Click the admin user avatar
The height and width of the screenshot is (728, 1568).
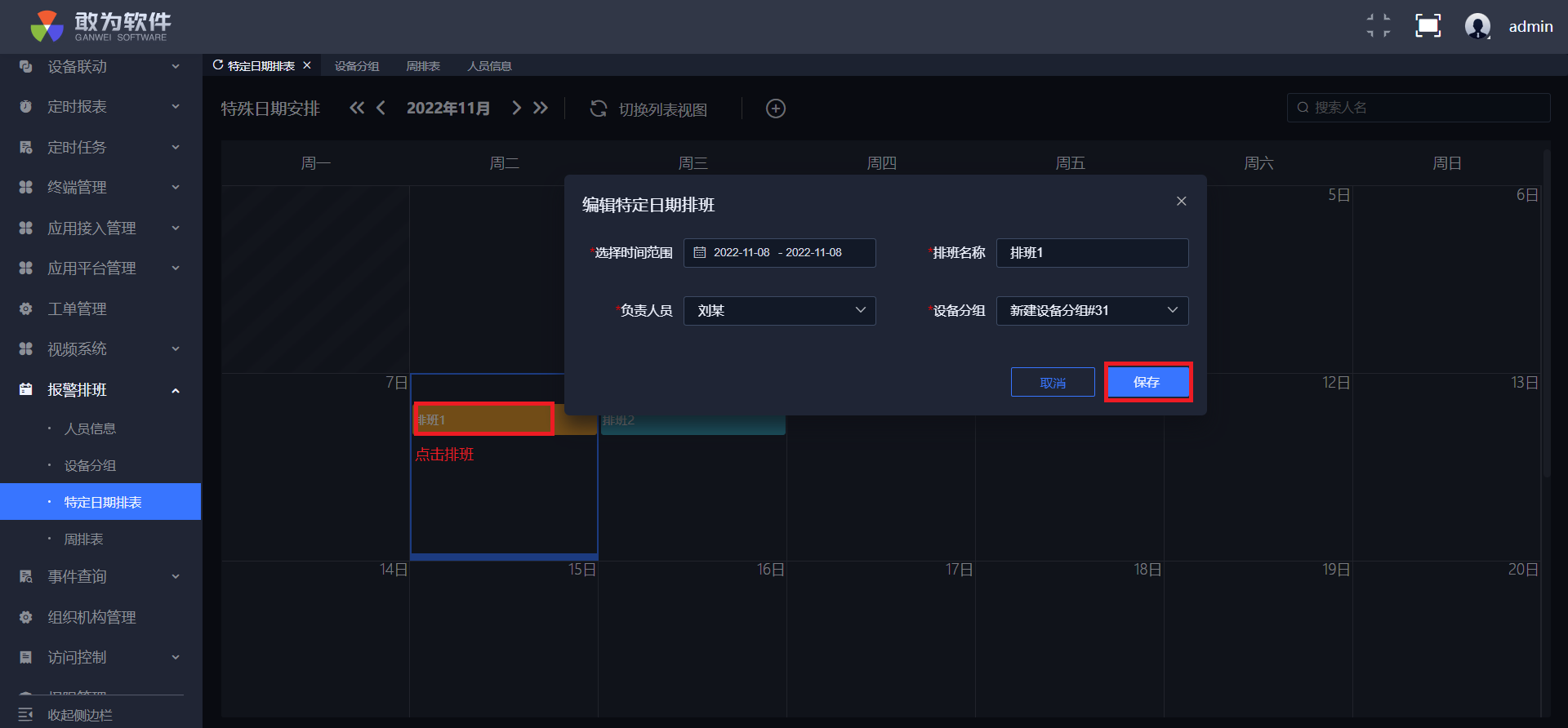(1477, 26)
